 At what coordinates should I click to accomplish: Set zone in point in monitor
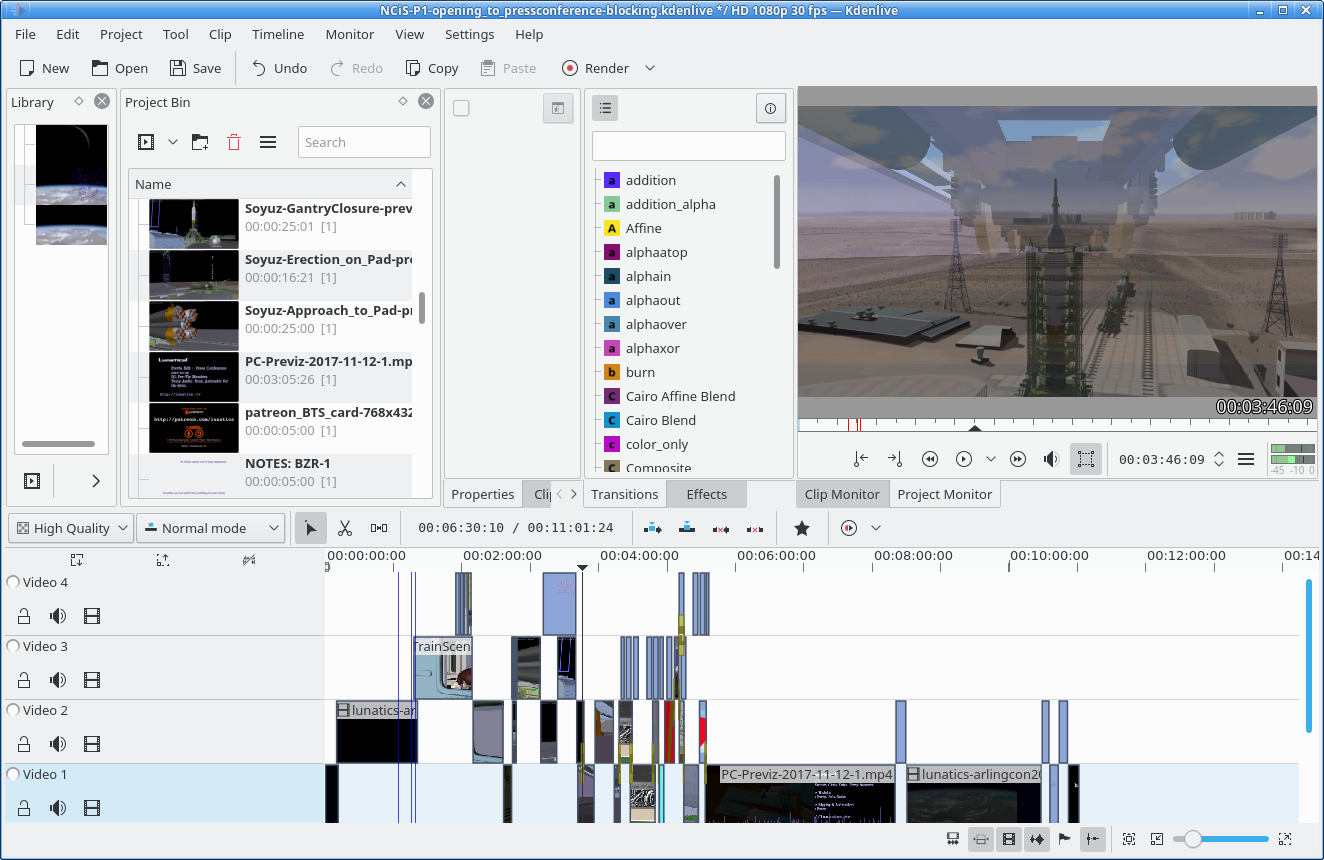(861, 459)
